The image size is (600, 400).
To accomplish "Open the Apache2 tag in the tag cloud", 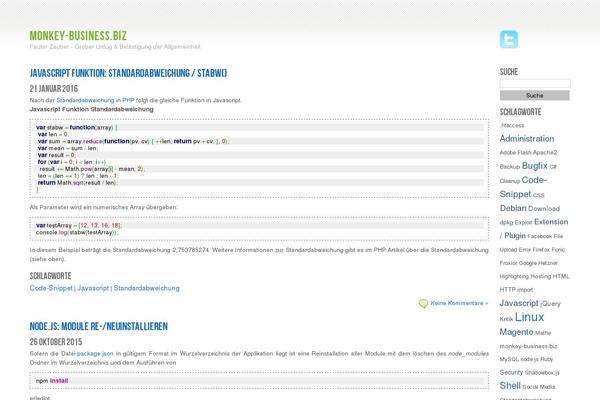I will [545, 152].
